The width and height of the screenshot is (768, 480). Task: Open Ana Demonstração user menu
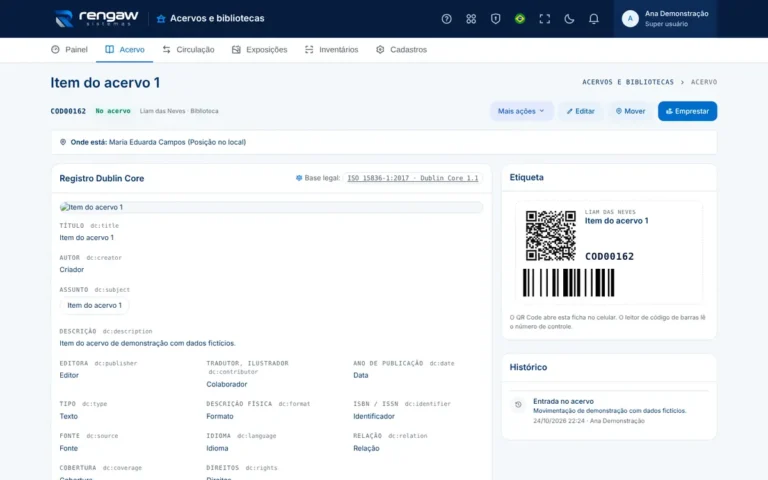pyautogui.click(x=665, y=19)
